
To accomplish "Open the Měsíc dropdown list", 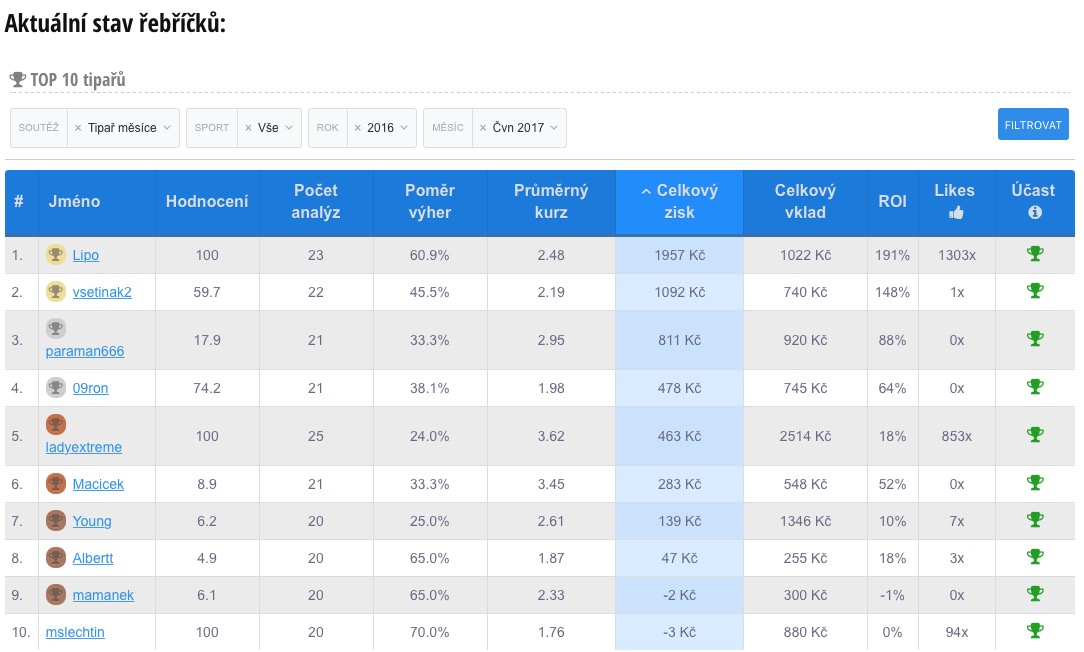I will (554, 128).
